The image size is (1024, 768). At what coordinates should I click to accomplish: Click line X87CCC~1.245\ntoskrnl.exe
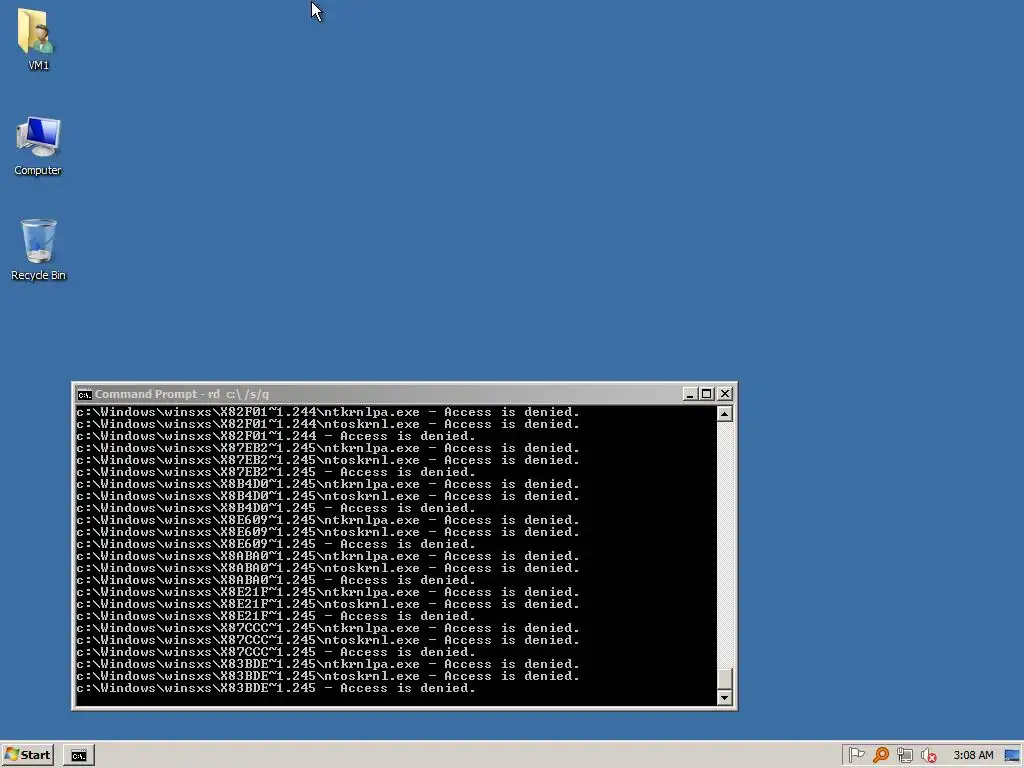pyautogui.click(x=328, y=640)
